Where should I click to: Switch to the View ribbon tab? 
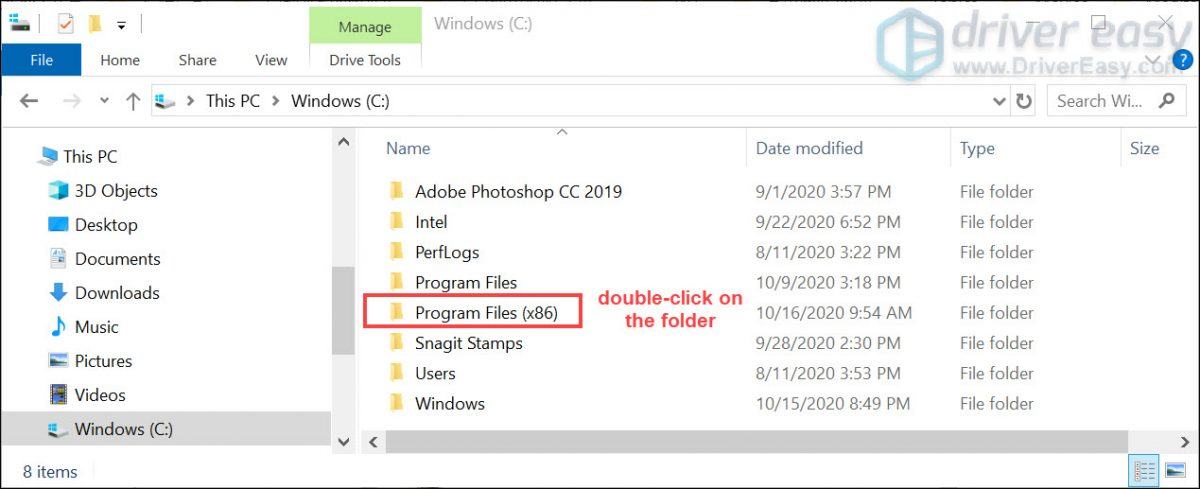271,60
